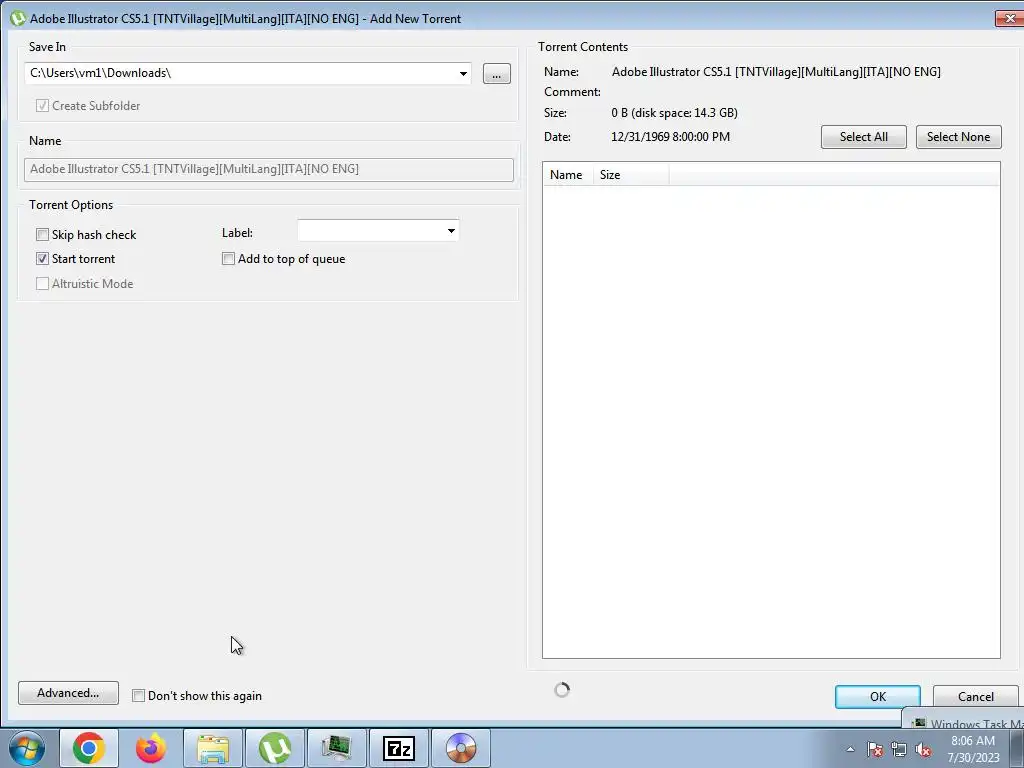Viewport: 1024px width, 768px height.
Task: Click Select None button
Action: pyautogui.click(x=959, y=136)
